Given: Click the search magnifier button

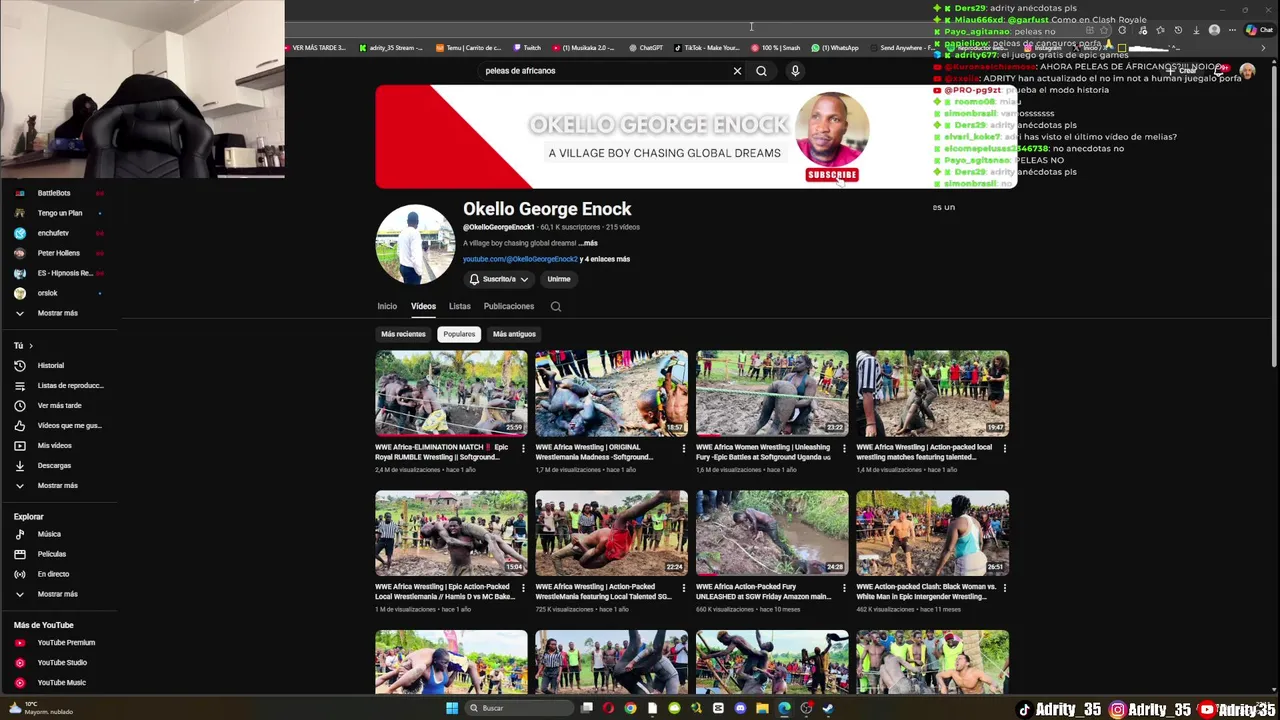Looking at the screenshot, I should (x=761, y=71).
